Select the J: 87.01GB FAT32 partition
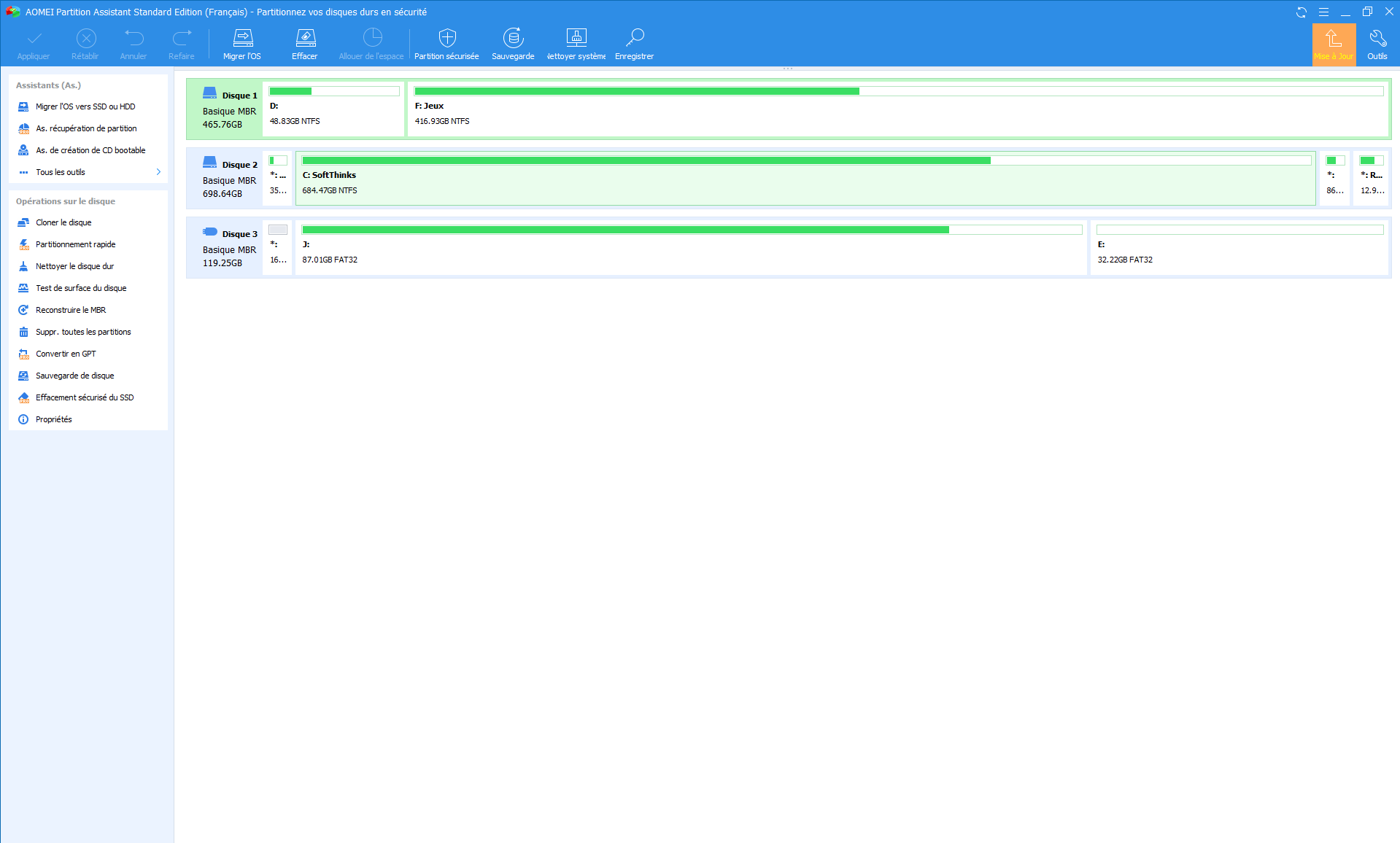1400x843 pixels. pyautogui.click(x=691, y=248)
